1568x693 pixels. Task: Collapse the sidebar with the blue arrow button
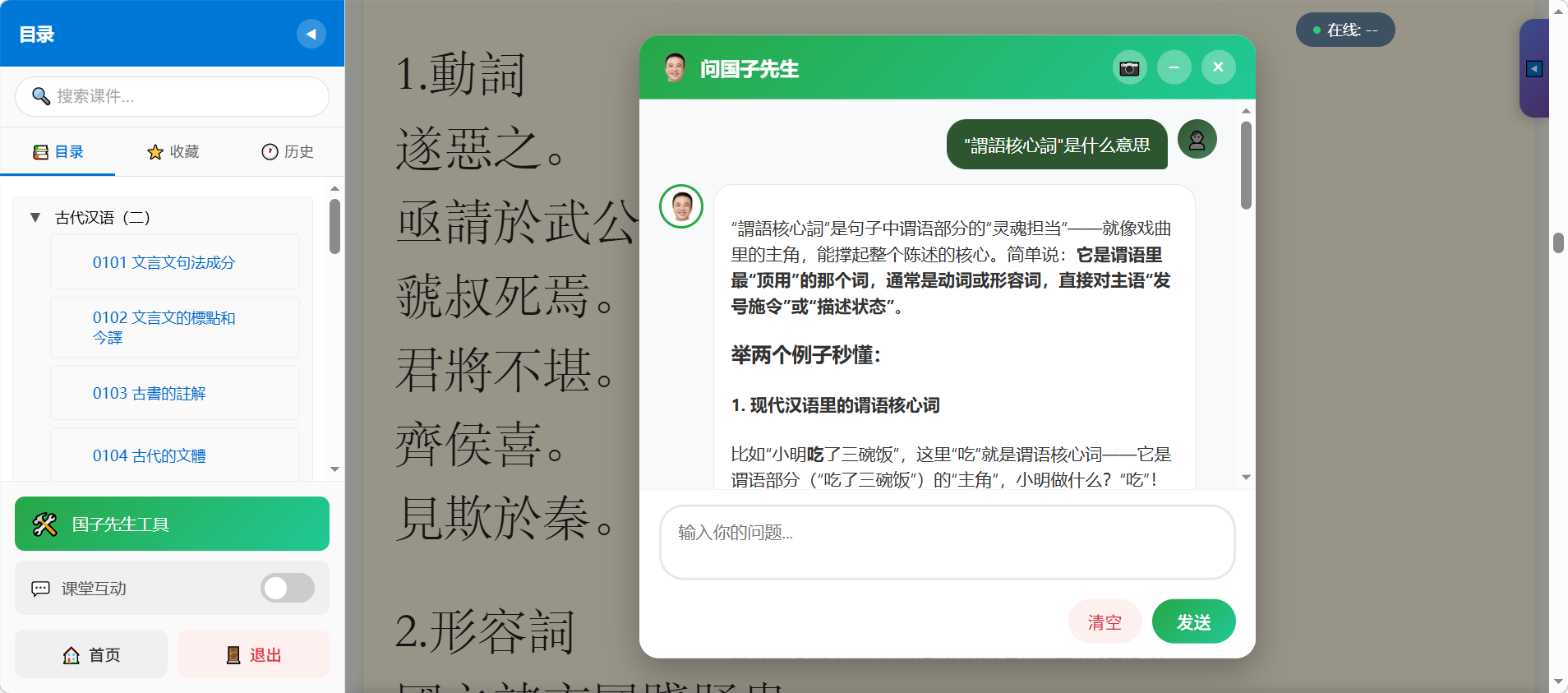coord(311,34)
